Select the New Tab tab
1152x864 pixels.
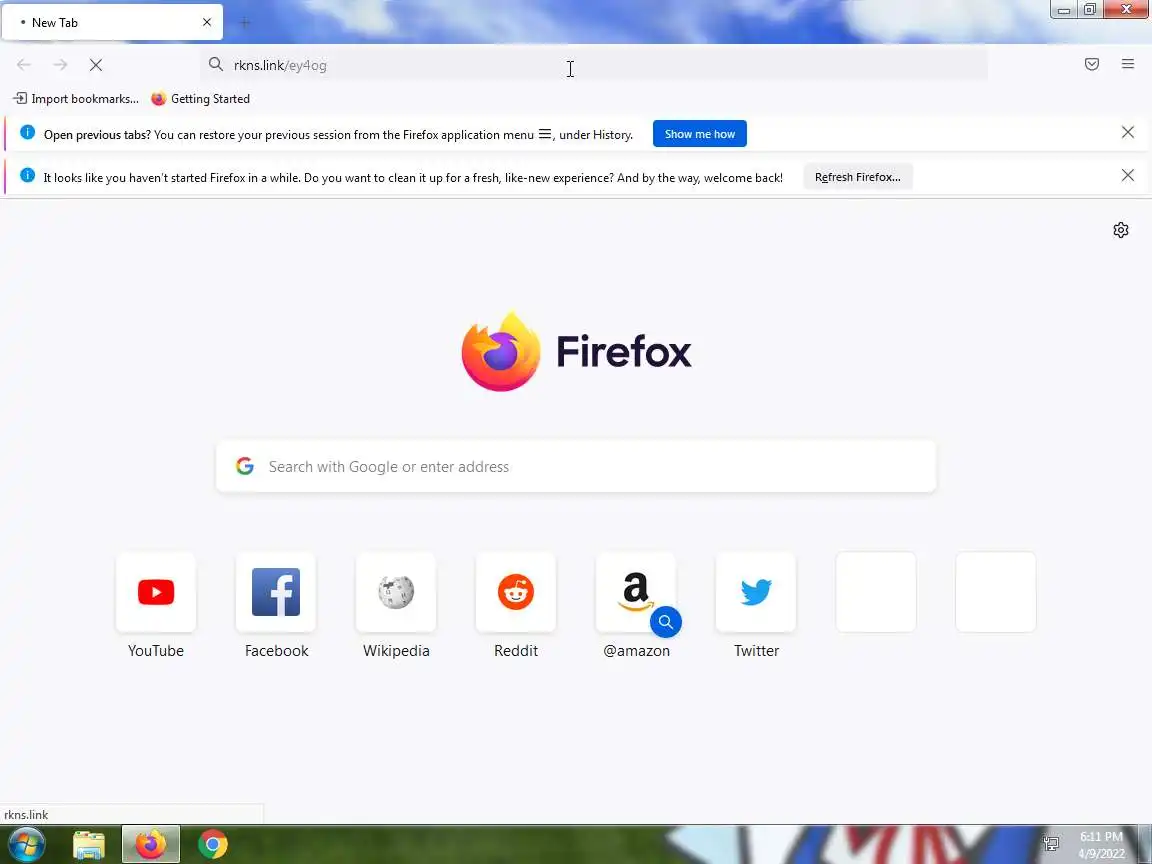pos(112,22)
